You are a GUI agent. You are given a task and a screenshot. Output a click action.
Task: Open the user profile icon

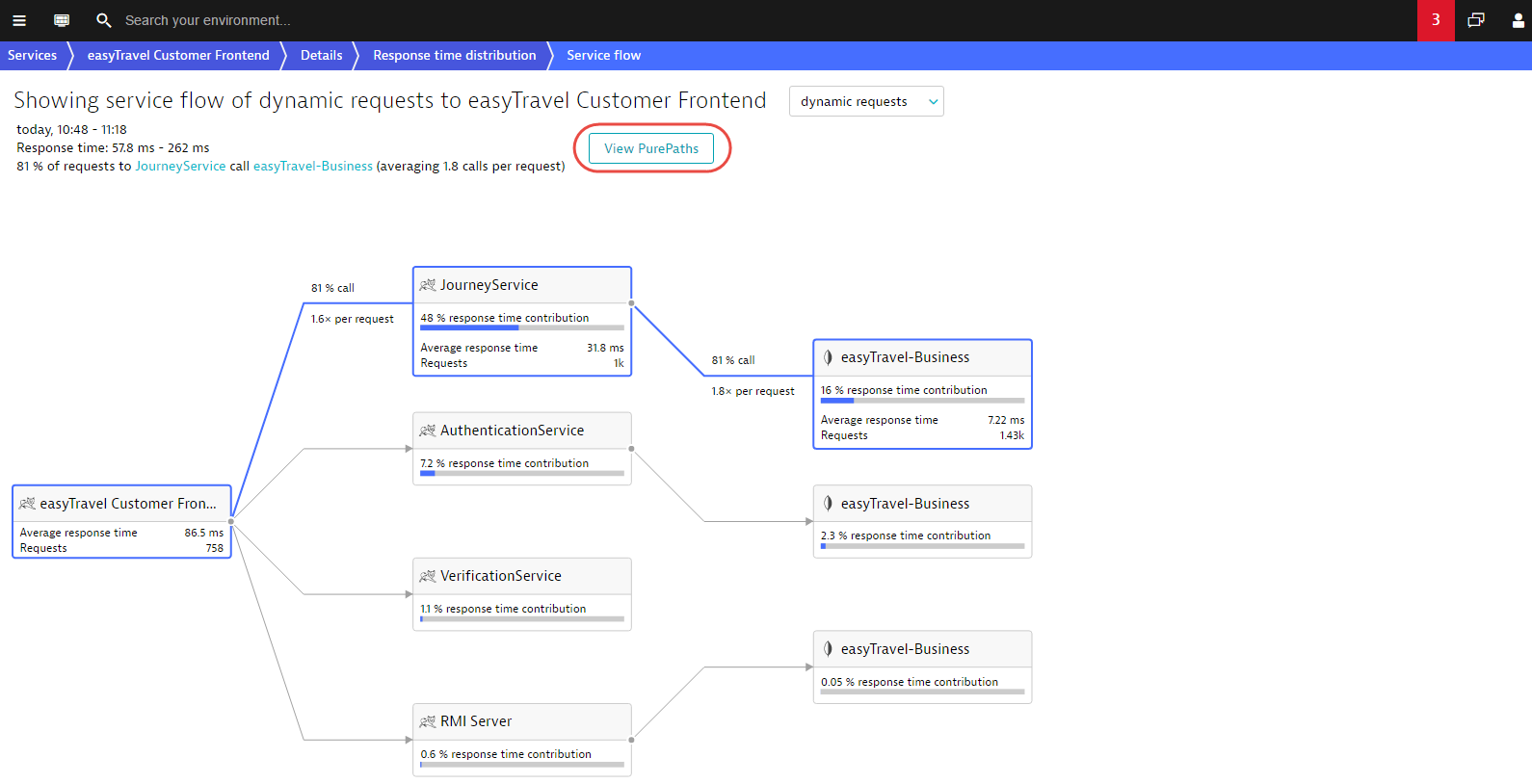1518,20
